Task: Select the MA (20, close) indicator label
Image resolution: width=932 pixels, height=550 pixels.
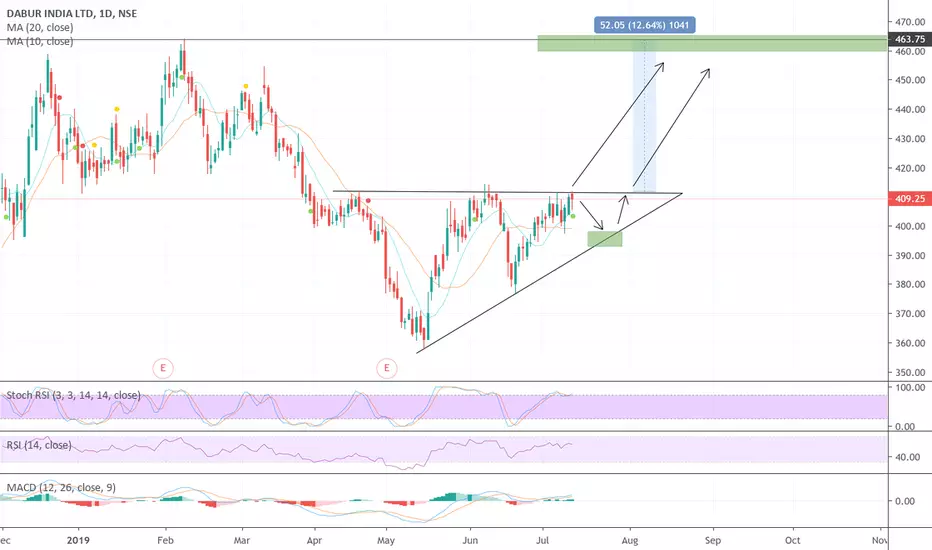Action: coord(40,27)
